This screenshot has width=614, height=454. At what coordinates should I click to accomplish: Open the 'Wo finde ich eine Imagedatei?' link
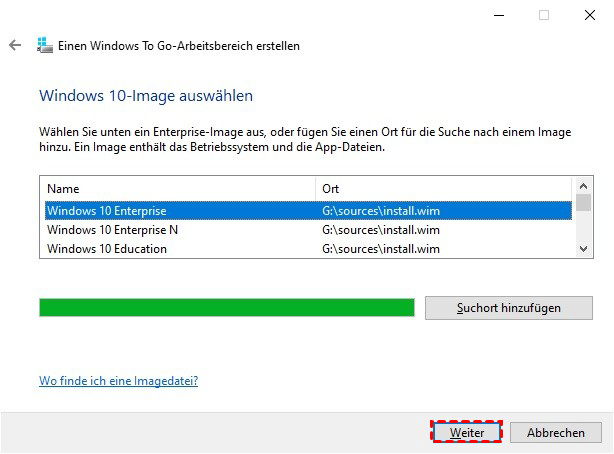(x=118, y=381)
